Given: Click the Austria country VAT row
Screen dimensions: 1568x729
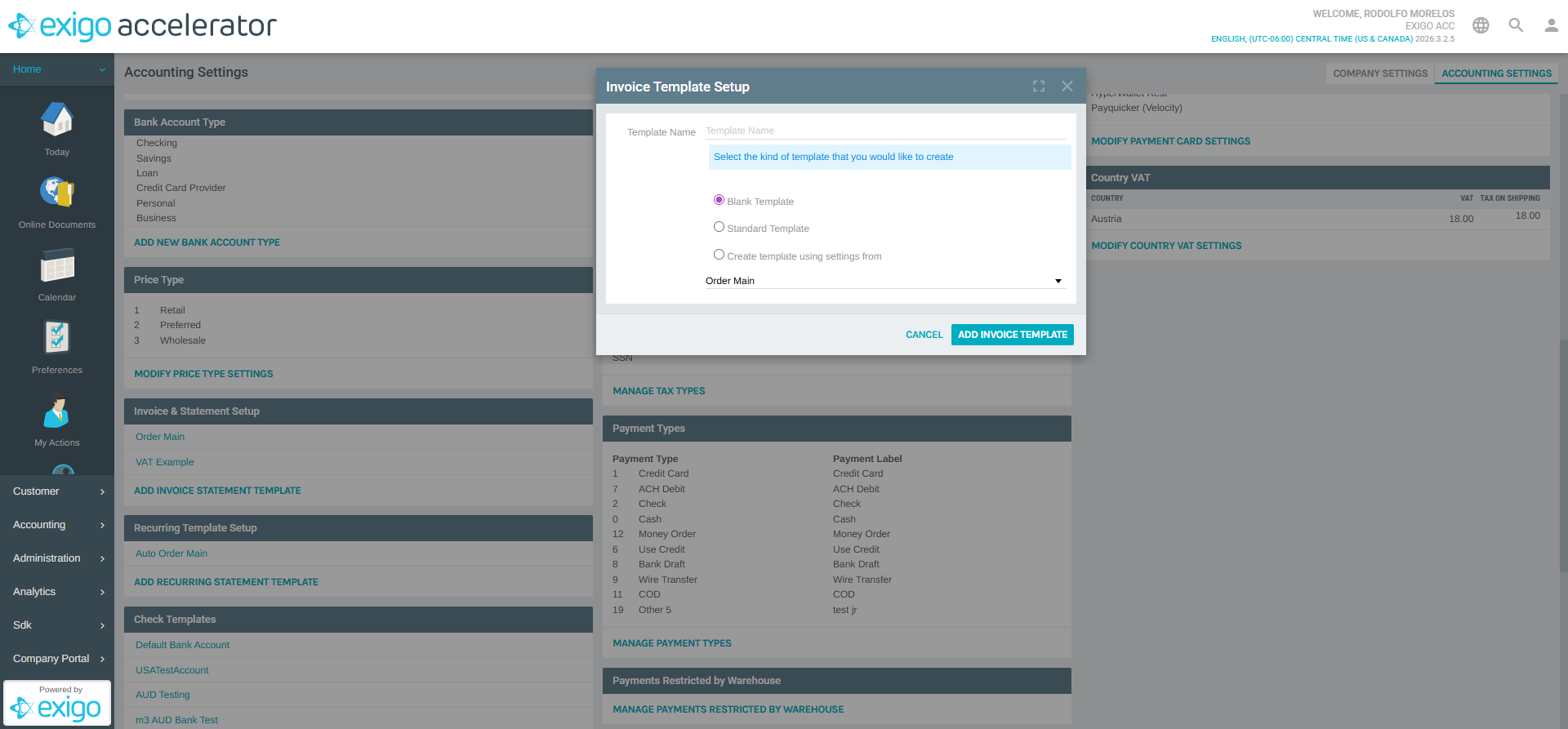Looking at the screenshot, I should coord(1318,218).
